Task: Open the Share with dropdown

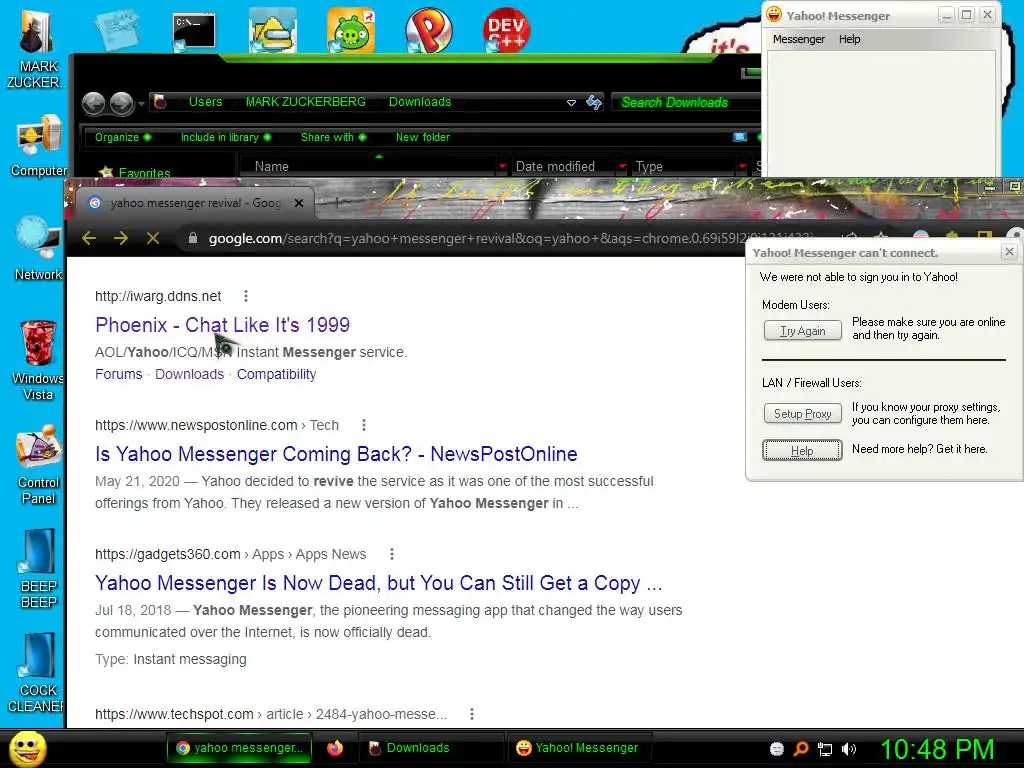Action: coord(334,137)
